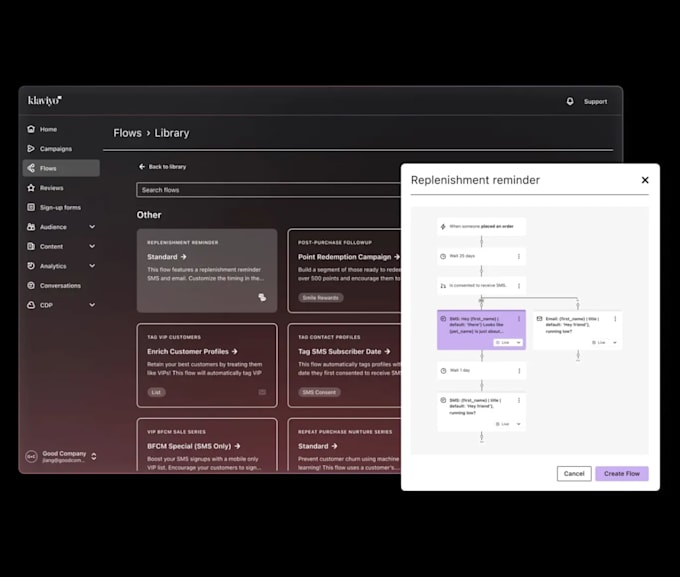
Task: Click the Sign-up forms icon
Action: (x=31, y=207)
